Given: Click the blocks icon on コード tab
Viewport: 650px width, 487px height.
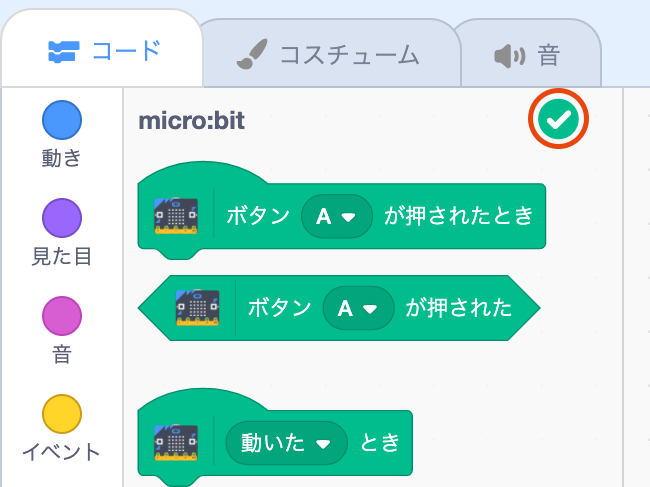Looking at the screenshot, I should [64, 52].
